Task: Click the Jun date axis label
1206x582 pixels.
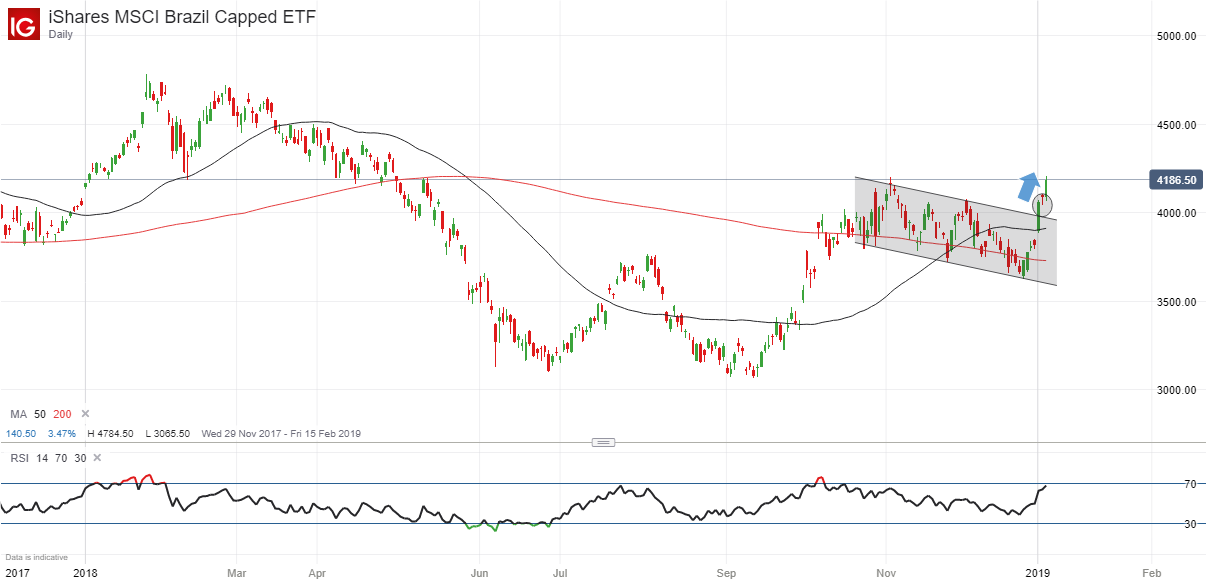Action: [479, 574]
